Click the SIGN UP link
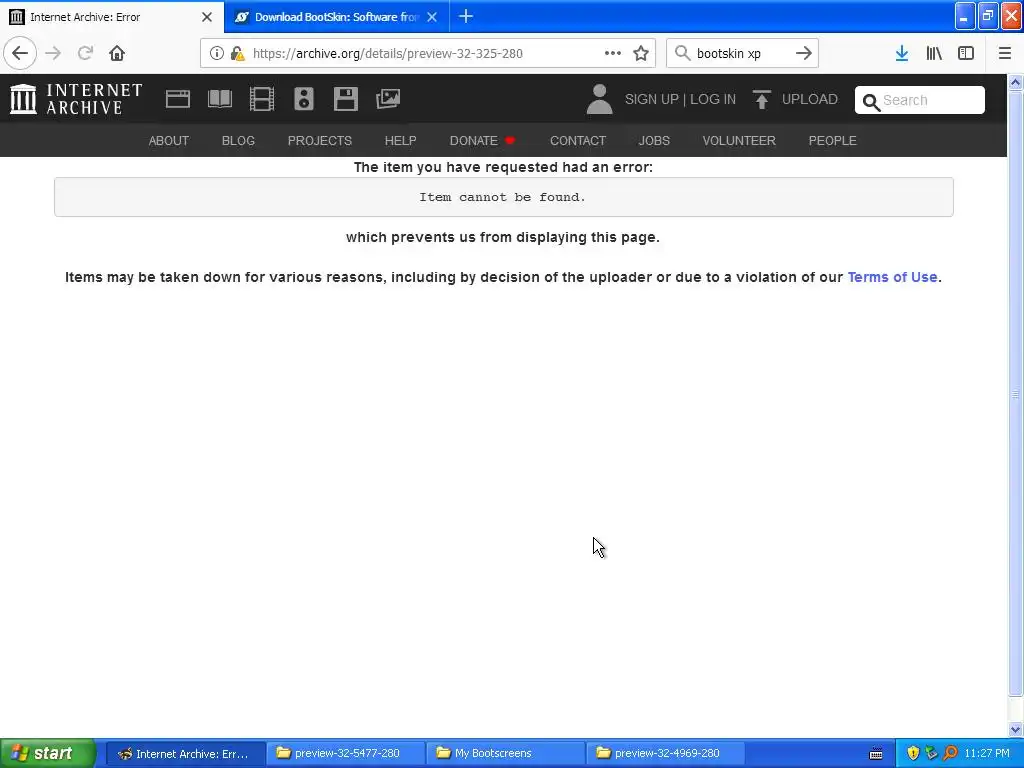The image size is (1024, 768). [x=652, y=99]
